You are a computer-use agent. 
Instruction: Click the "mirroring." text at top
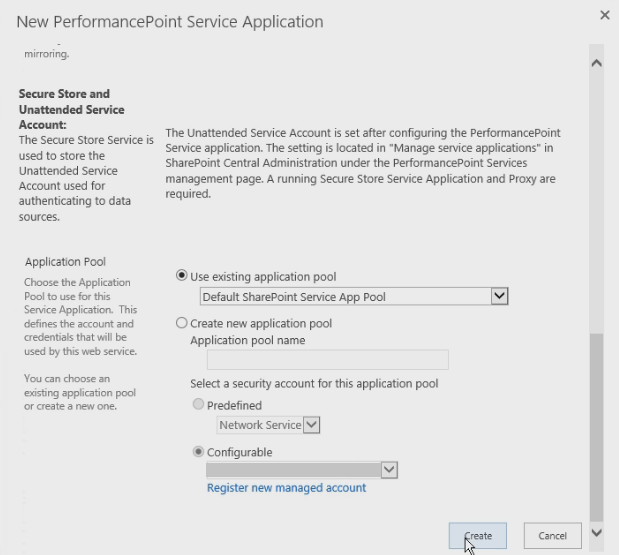coord(47,54)
